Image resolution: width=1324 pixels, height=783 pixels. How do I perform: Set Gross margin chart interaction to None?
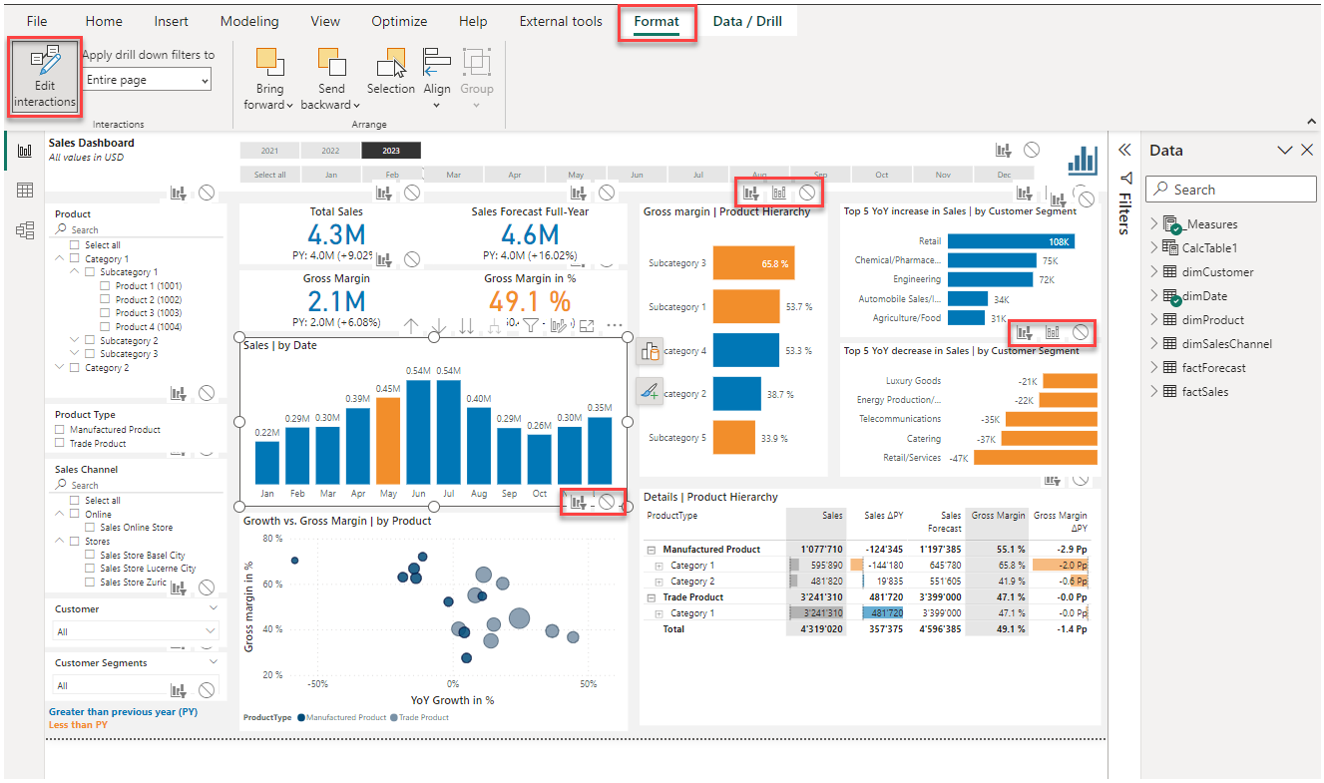pos(807,192)
